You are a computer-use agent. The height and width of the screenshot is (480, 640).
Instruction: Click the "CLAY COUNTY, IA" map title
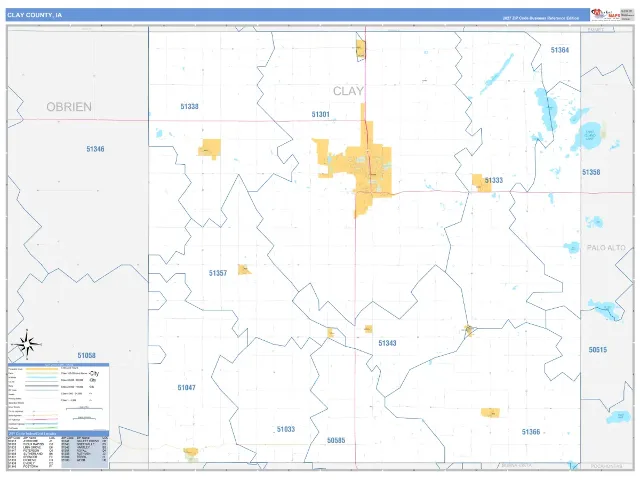(35, 15)
